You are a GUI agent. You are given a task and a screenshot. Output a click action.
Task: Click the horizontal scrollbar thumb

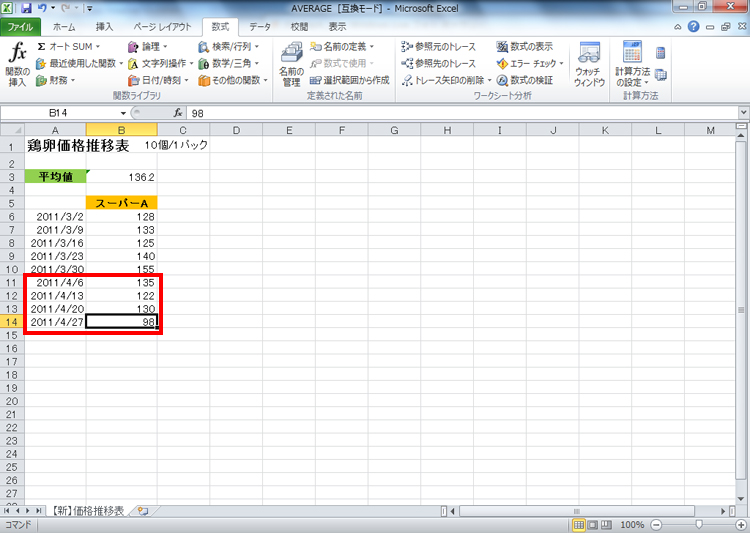577,511
